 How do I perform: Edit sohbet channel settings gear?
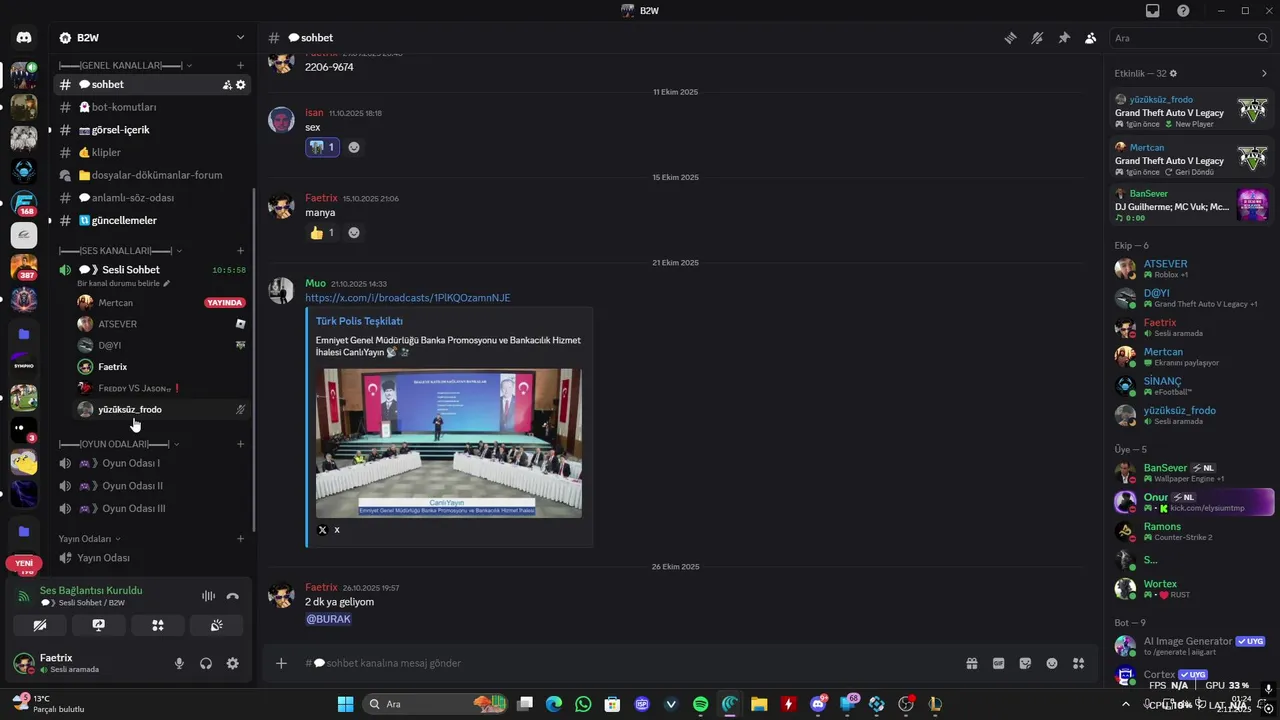tap(241, 85)
